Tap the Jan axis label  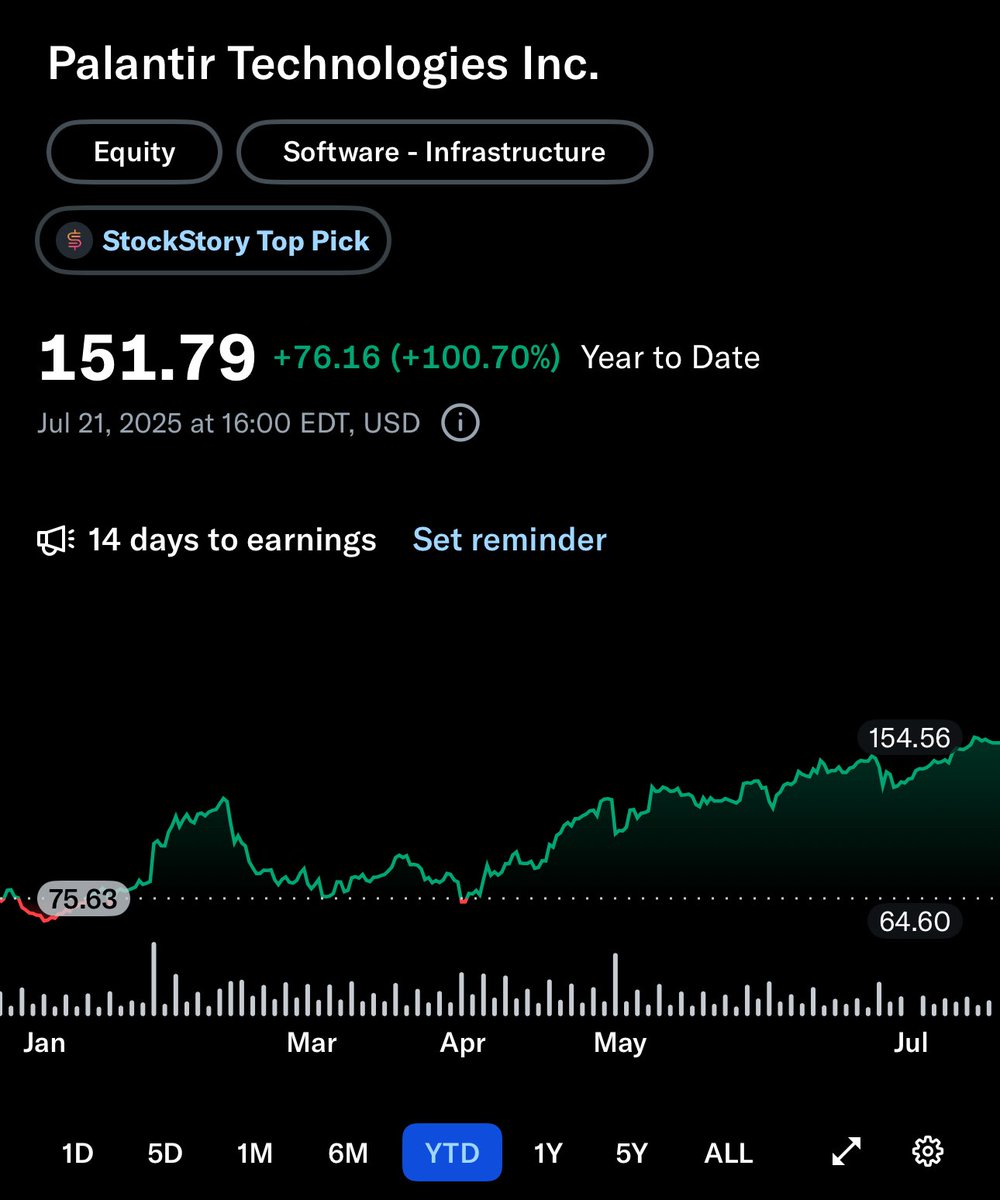click(x=44, y=1043)
